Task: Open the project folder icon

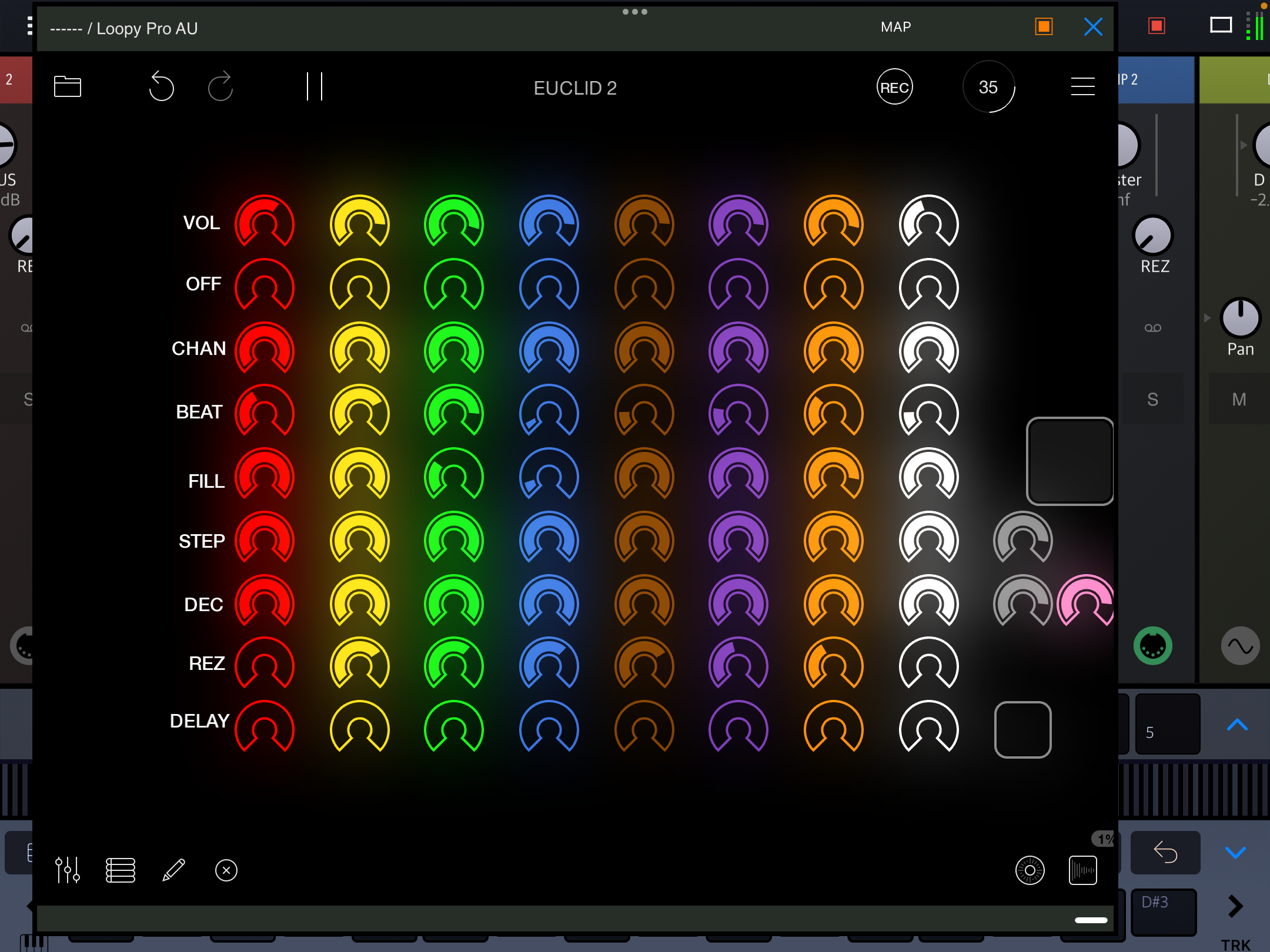Action: pos(67,87)
